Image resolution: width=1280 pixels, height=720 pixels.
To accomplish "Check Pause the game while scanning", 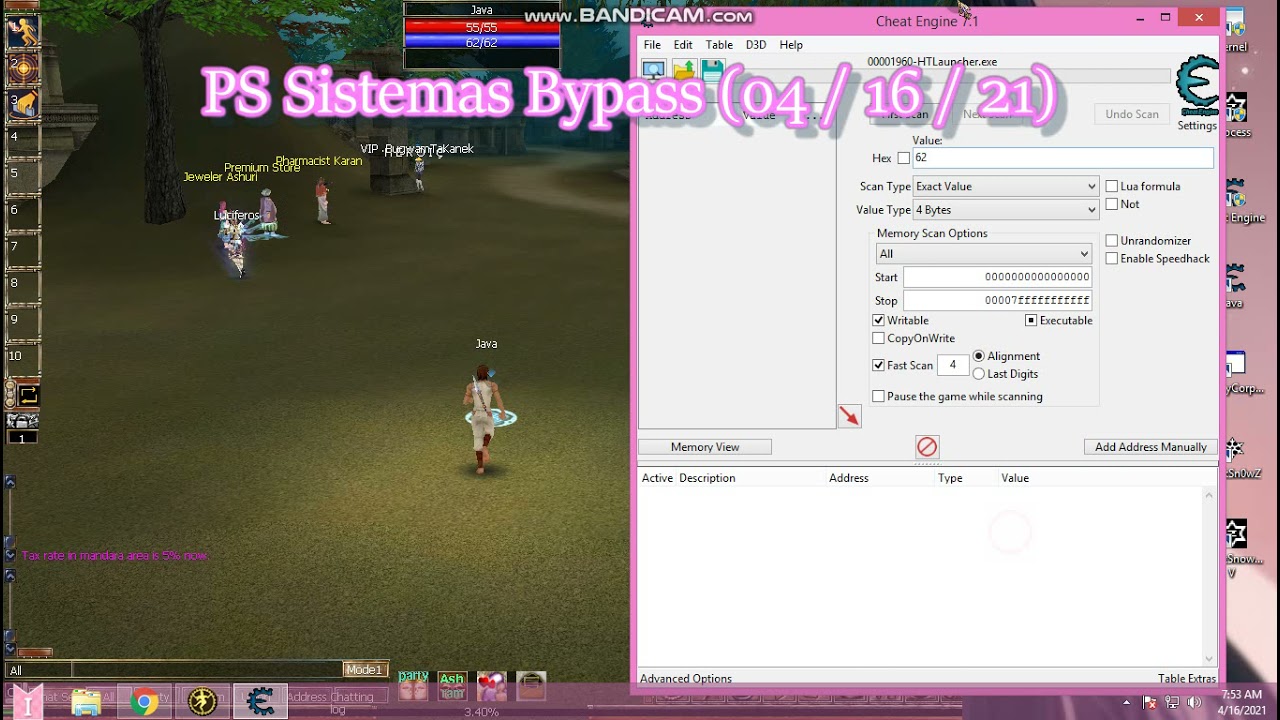I will point(879,397).
